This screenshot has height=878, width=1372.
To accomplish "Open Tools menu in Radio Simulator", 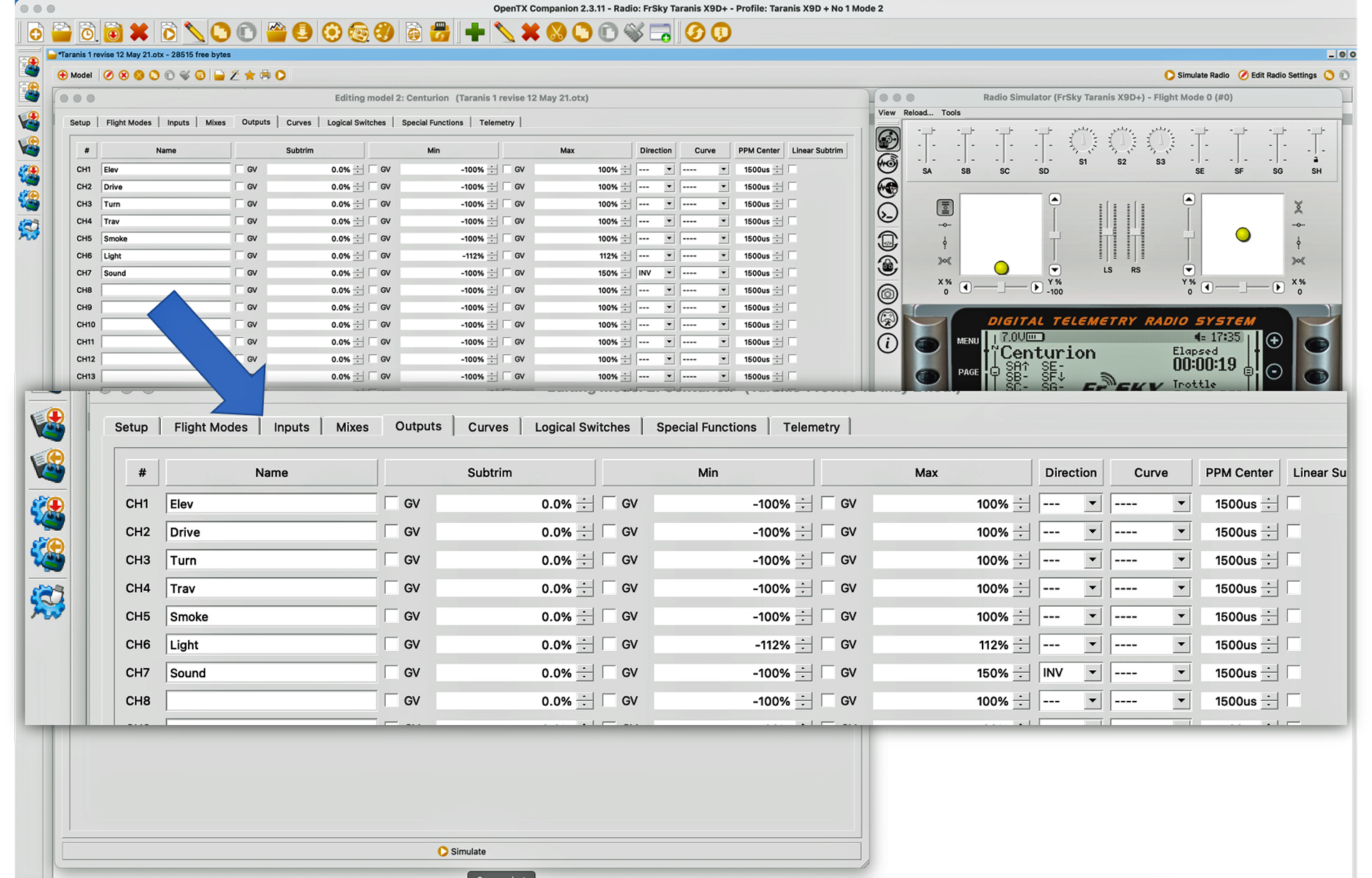I will [950, 112].
